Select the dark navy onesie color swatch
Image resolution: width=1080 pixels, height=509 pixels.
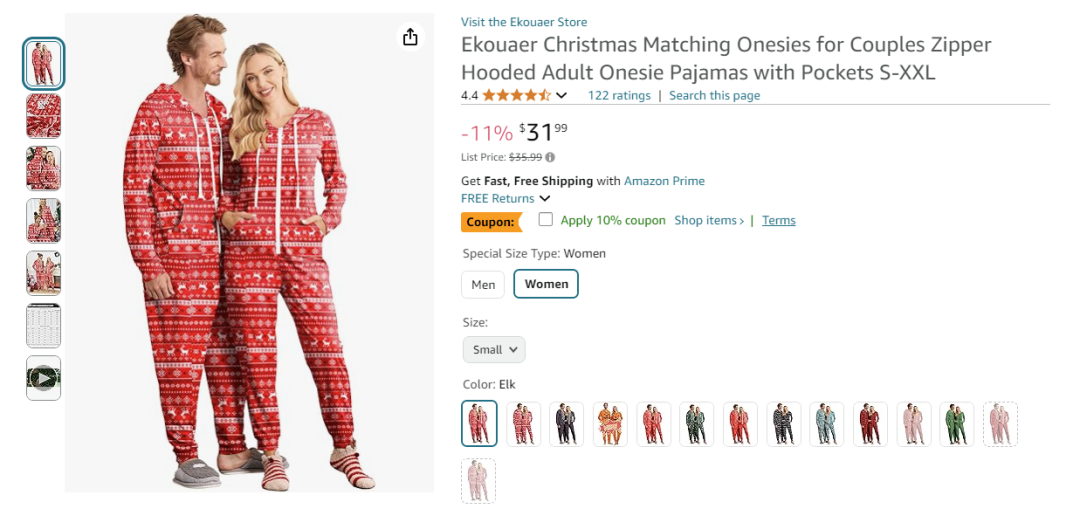click(x=567, y=423)
